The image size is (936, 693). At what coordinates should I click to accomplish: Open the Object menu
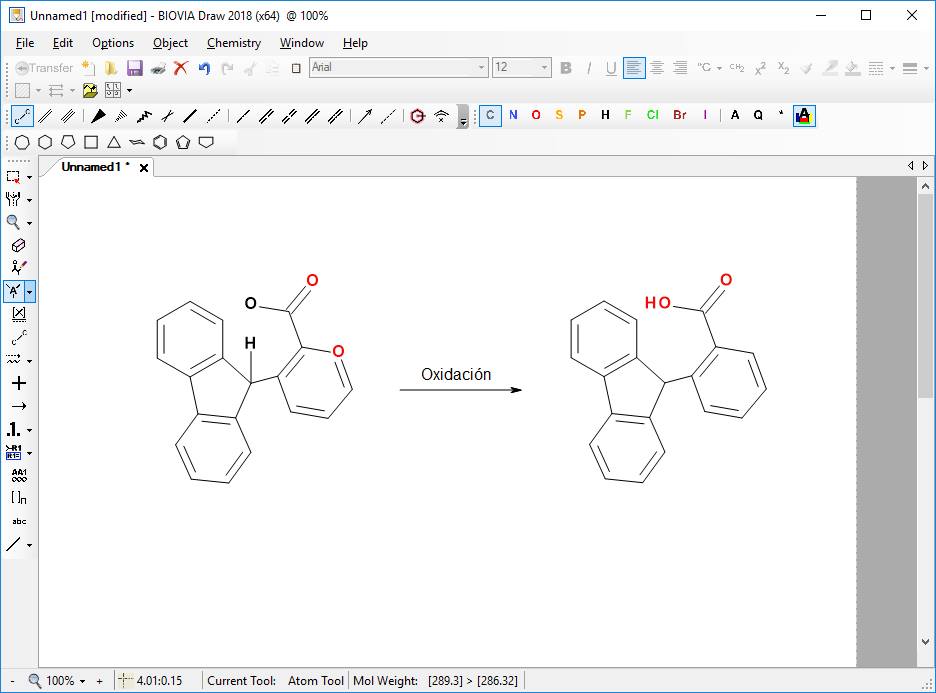tap(170, 43)
